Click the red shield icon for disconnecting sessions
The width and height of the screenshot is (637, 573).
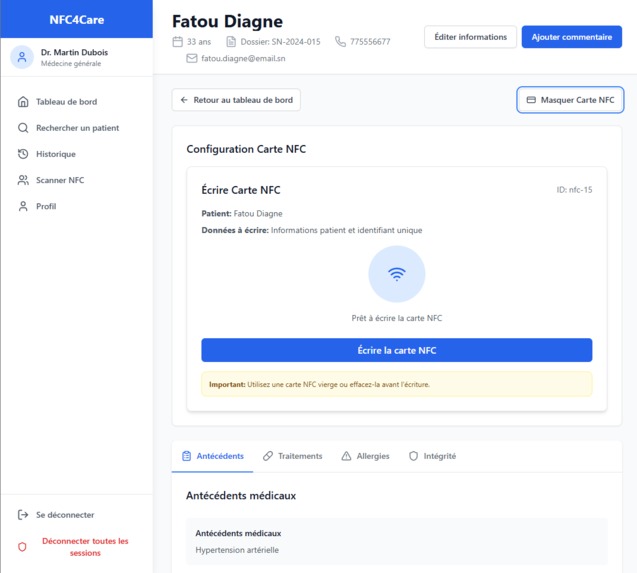tap(22, 547)
